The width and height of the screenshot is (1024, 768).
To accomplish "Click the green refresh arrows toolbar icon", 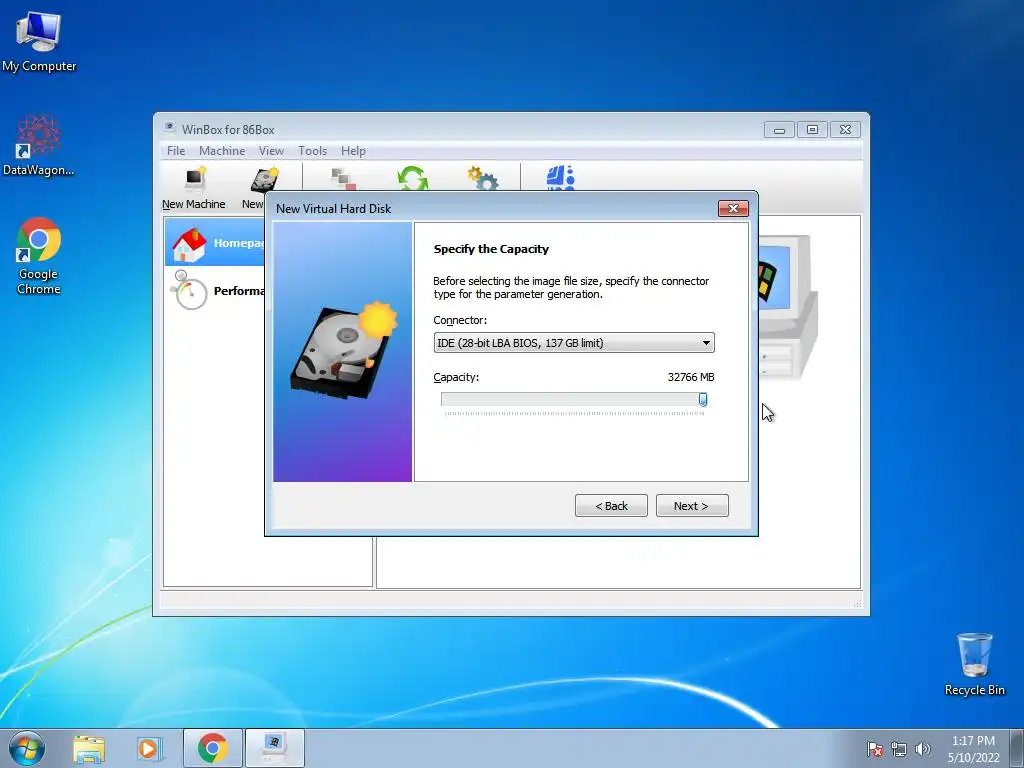I will pos(413,178).
